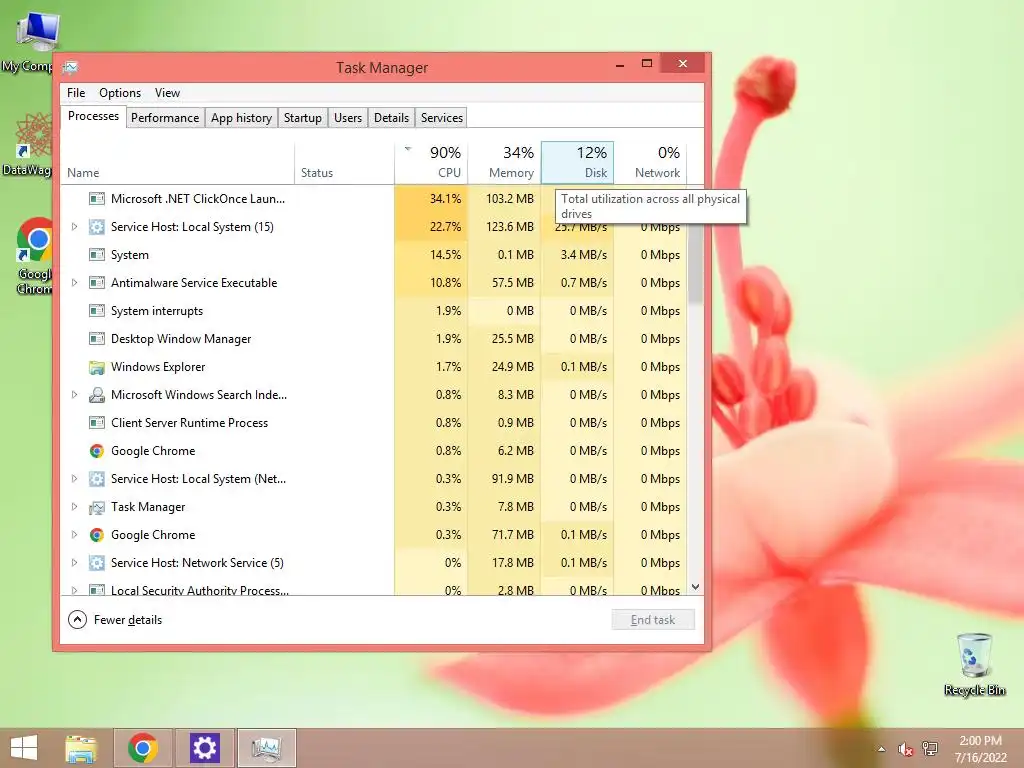Screen dimensions: 1024x768
Task: Select the System interrupts icon
Action: [x=97, y=311]
